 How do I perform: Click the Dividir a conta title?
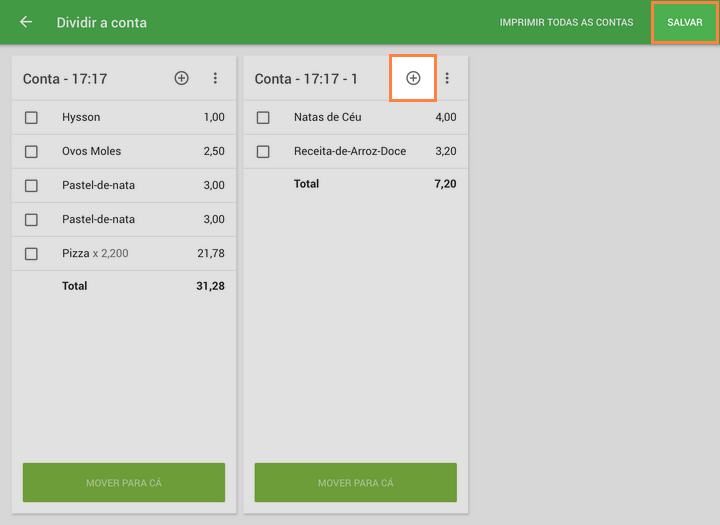[x=101, y=22]
